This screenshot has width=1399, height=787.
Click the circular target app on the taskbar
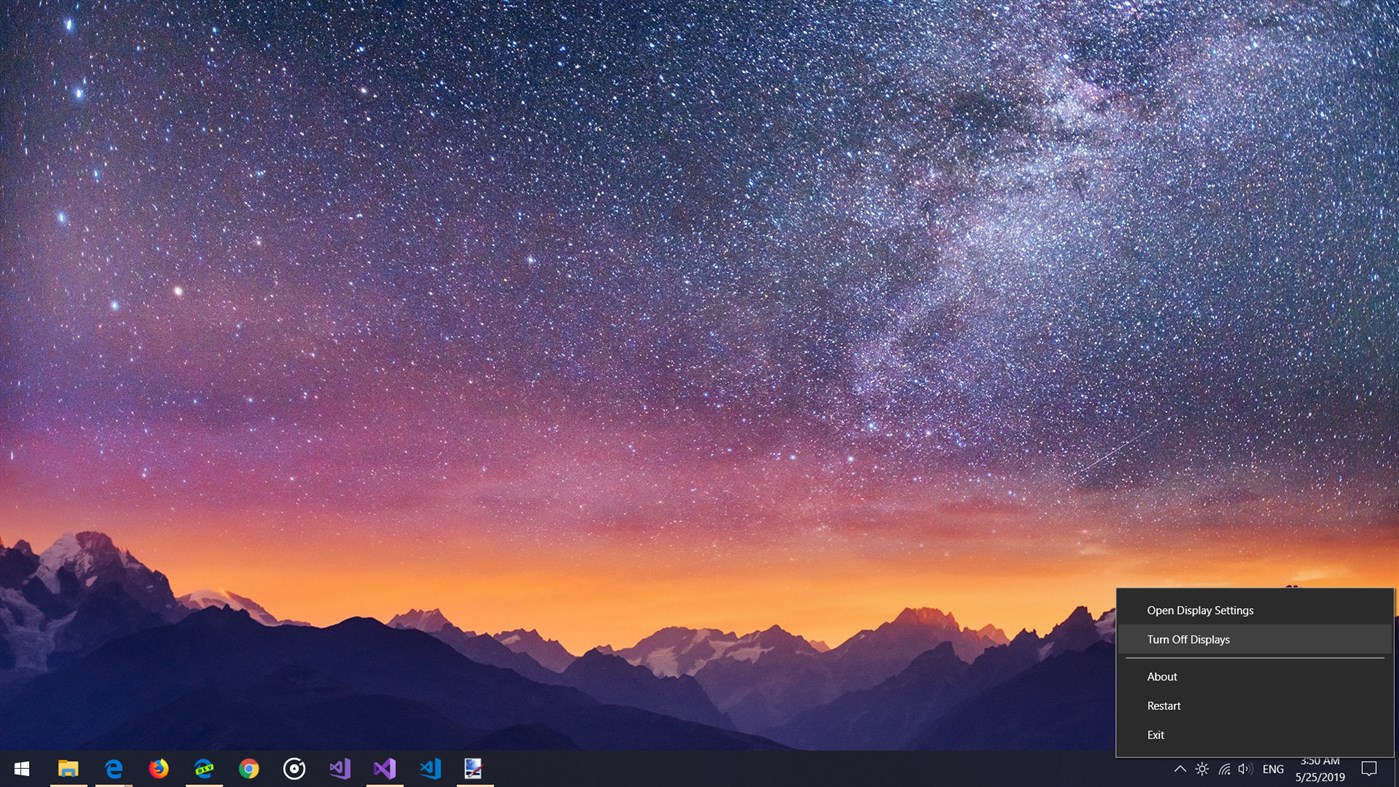click(293, 768)
